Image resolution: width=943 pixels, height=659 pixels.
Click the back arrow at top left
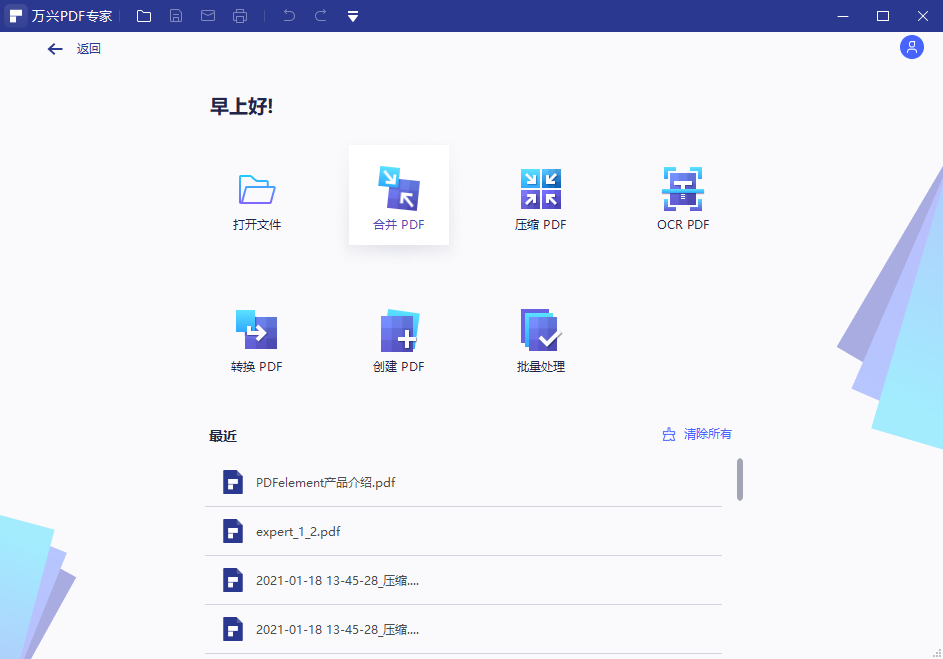55,48
